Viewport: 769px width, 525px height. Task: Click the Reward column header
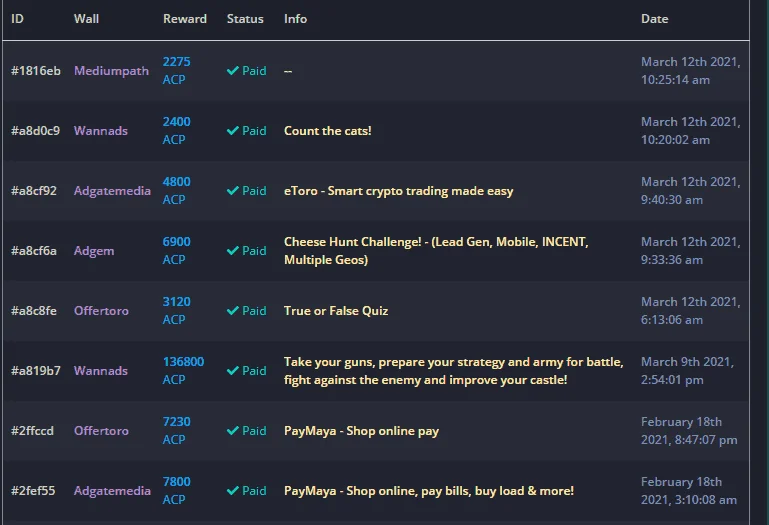click(185, 19)
